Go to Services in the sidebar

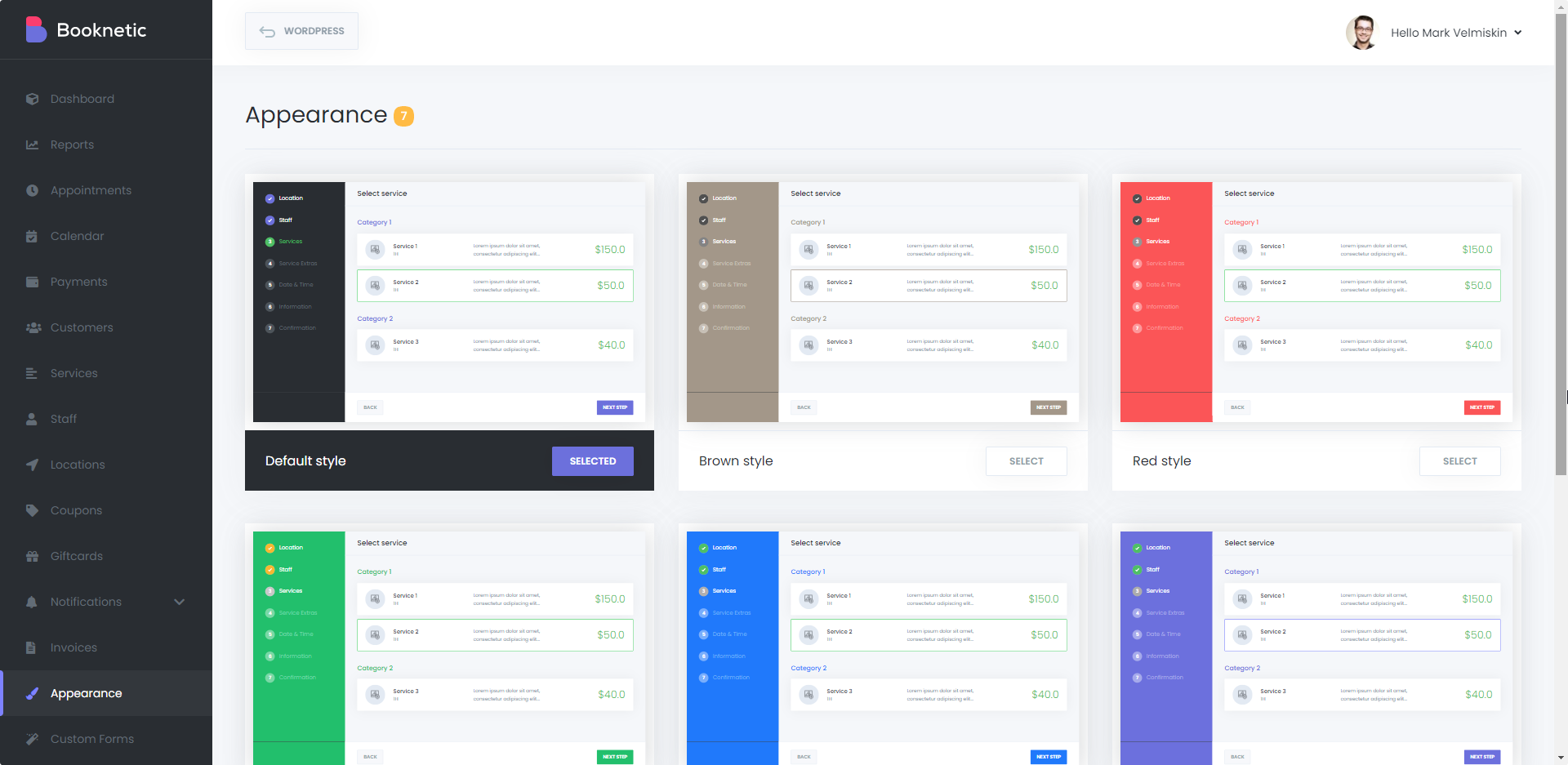point(106,373)
